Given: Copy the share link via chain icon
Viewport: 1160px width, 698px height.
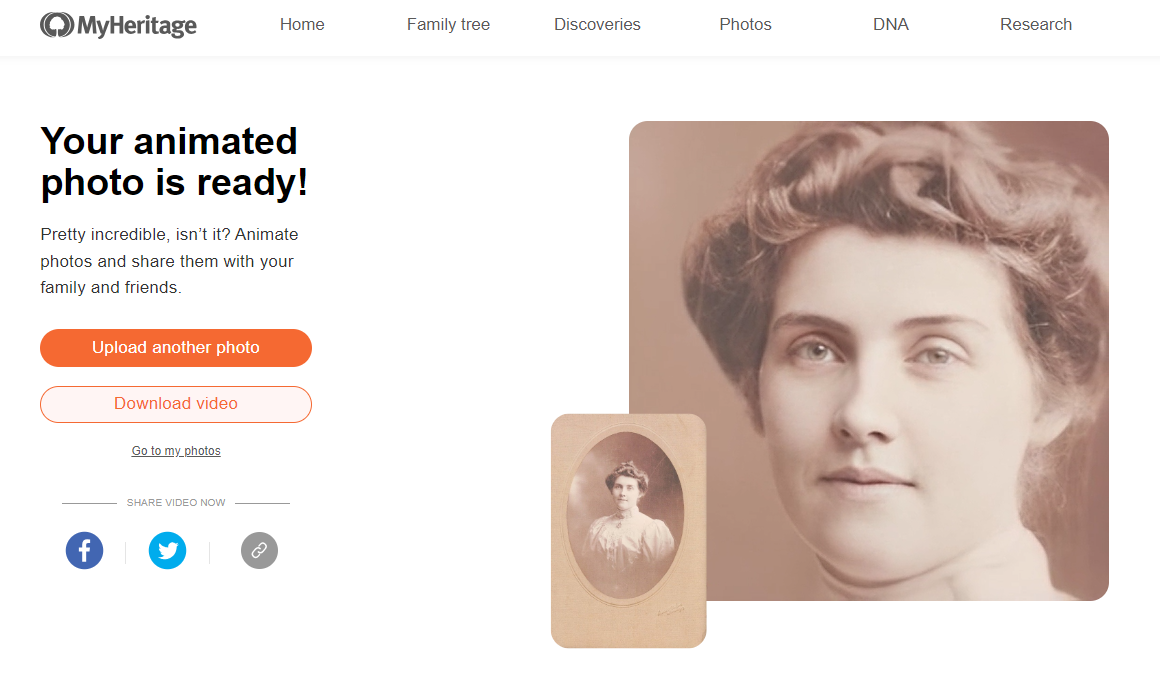Looking at the screenshot, I should point(259,550).
